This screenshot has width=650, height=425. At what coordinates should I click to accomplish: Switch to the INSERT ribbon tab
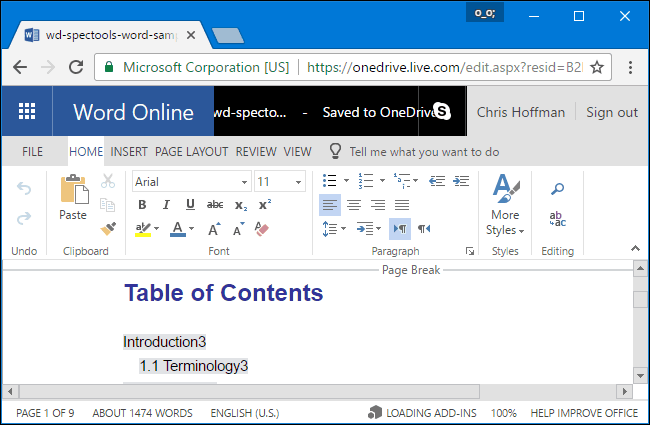click(x=129, y=152)
